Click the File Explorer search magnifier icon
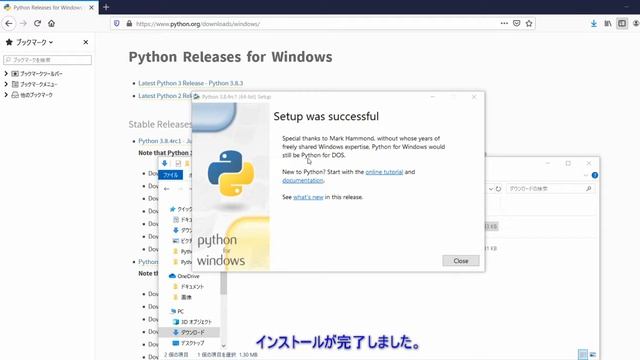 coord(589,189)
